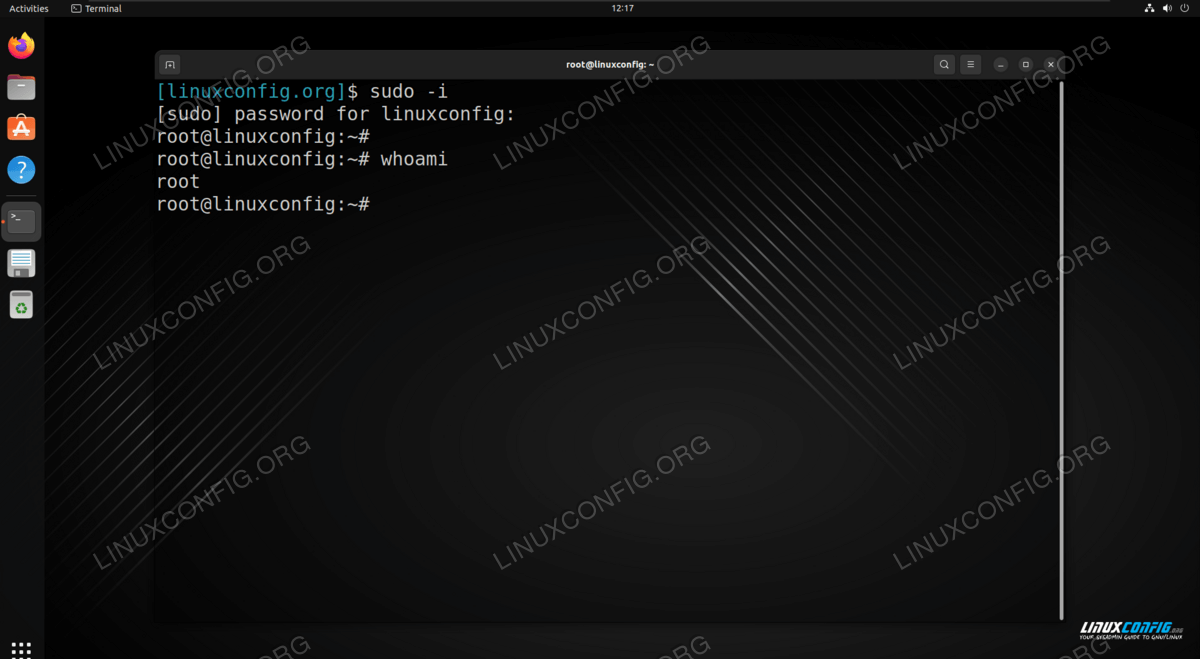Open the Terminal app menu in top bar

coord(96,8)
